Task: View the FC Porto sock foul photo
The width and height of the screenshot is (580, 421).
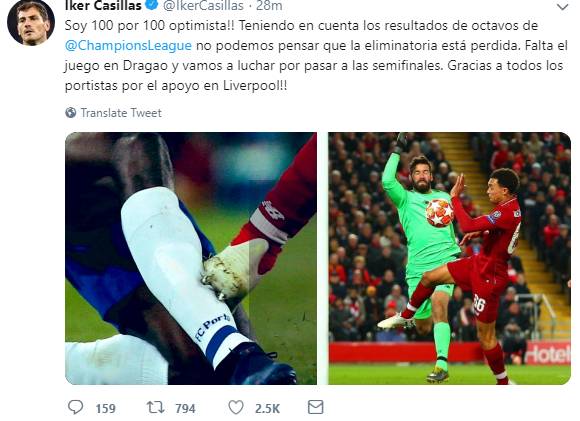Action: click(x=191, y=258)
